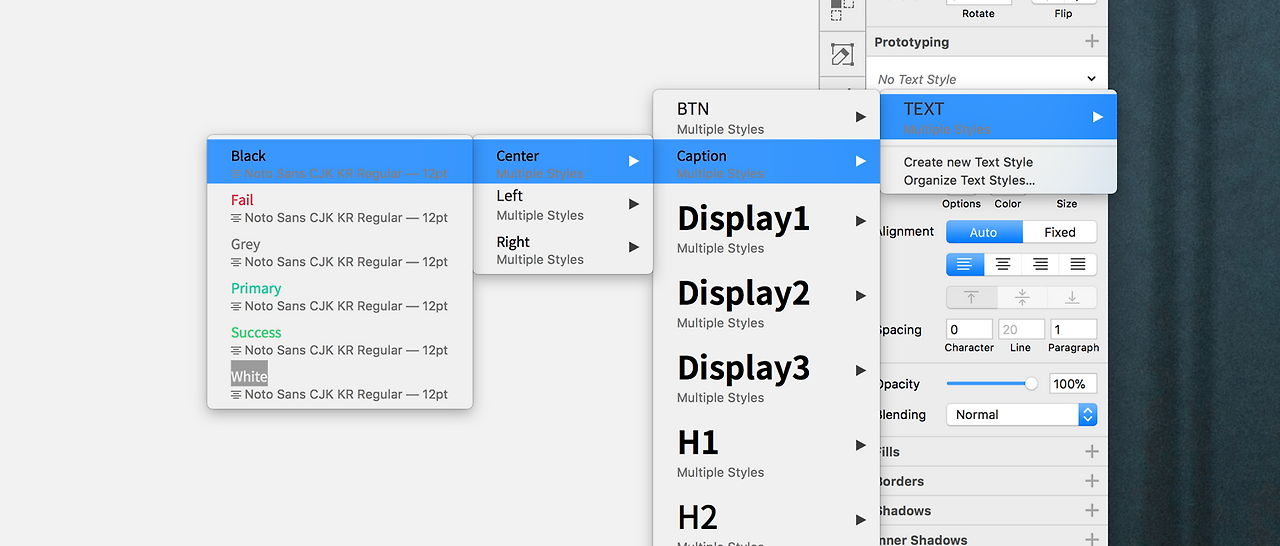Edit the Character spacing field
The image size is (1280, 546).
[x=969, y=329]
